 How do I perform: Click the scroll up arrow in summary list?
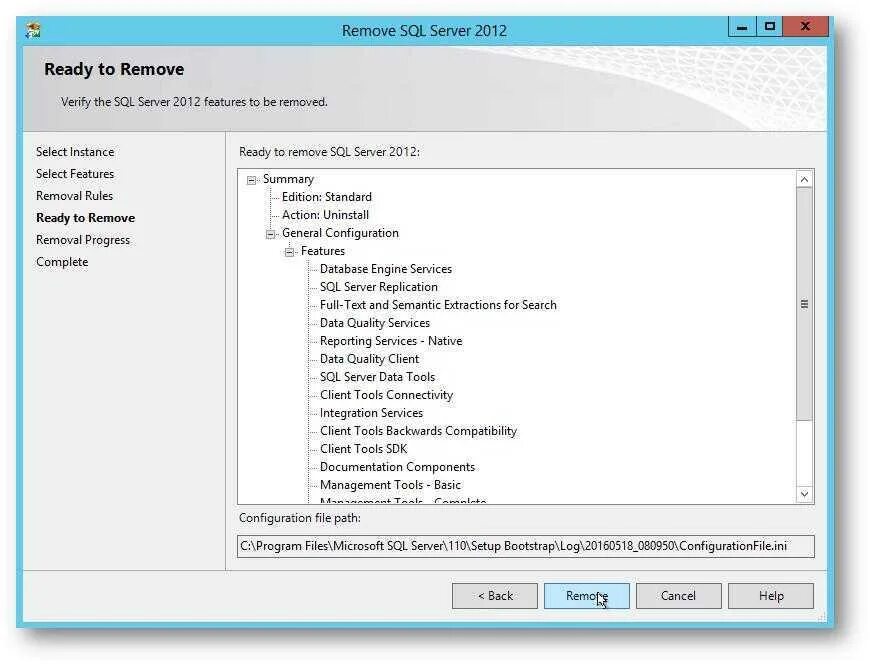pyautogui.click(x=805, y=179)
